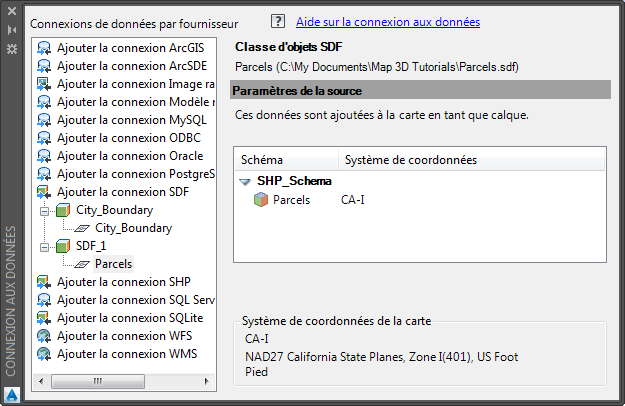Screen dimensions: 625x406
Task: Close the data connection palette
Action: (x=12, y=12)
